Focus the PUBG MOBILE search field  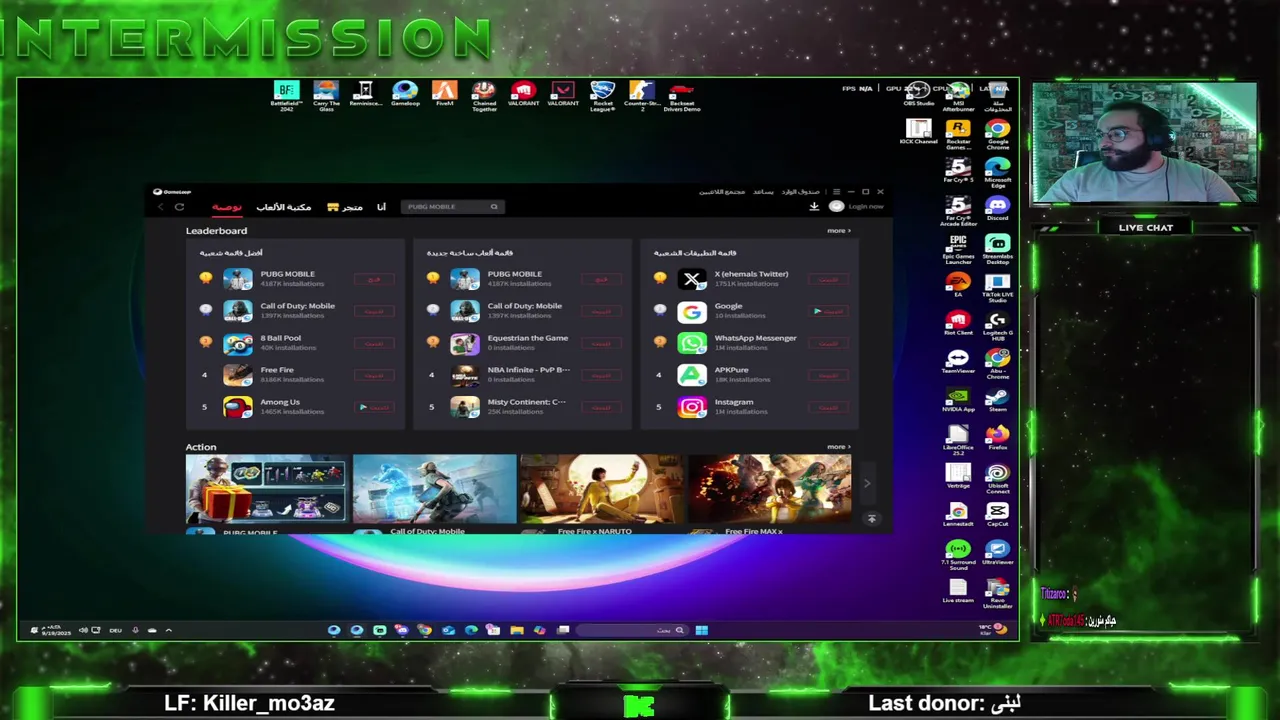(x=452, y=207)
